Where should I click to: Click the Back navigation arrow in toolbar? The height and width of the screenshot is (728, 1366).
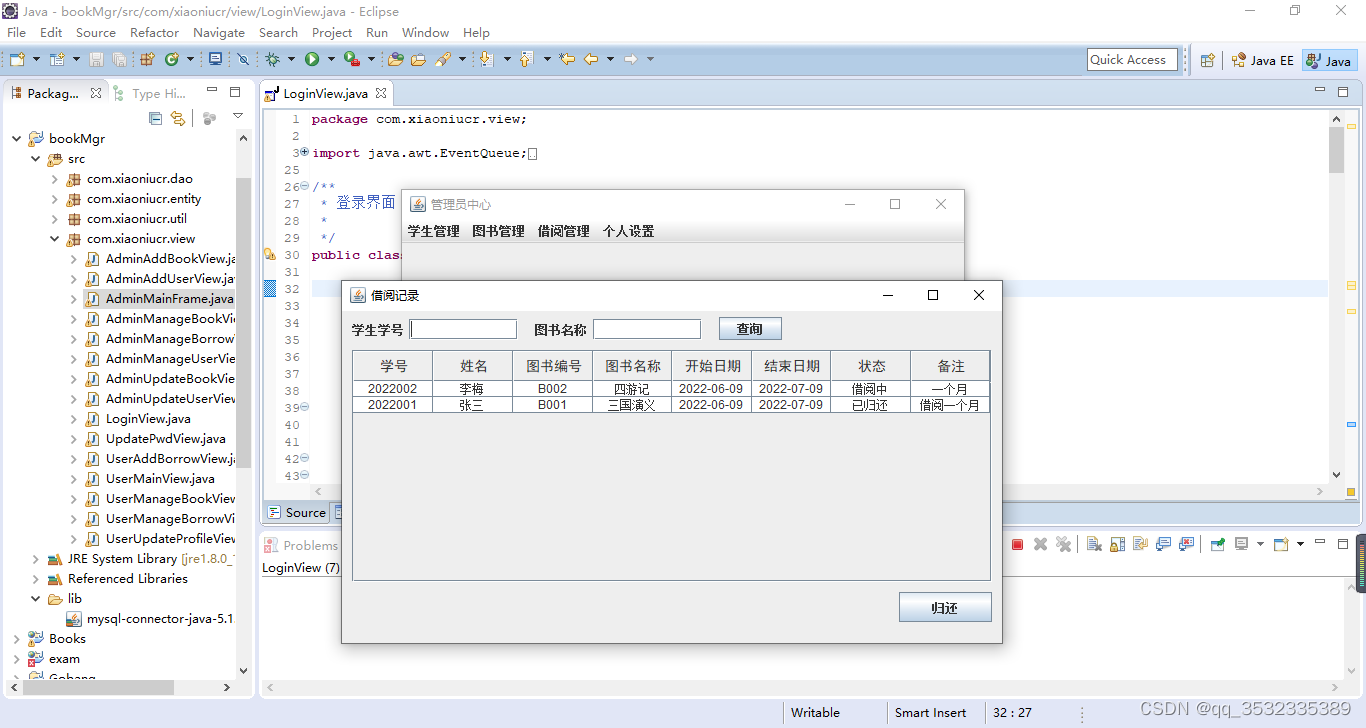591,60
